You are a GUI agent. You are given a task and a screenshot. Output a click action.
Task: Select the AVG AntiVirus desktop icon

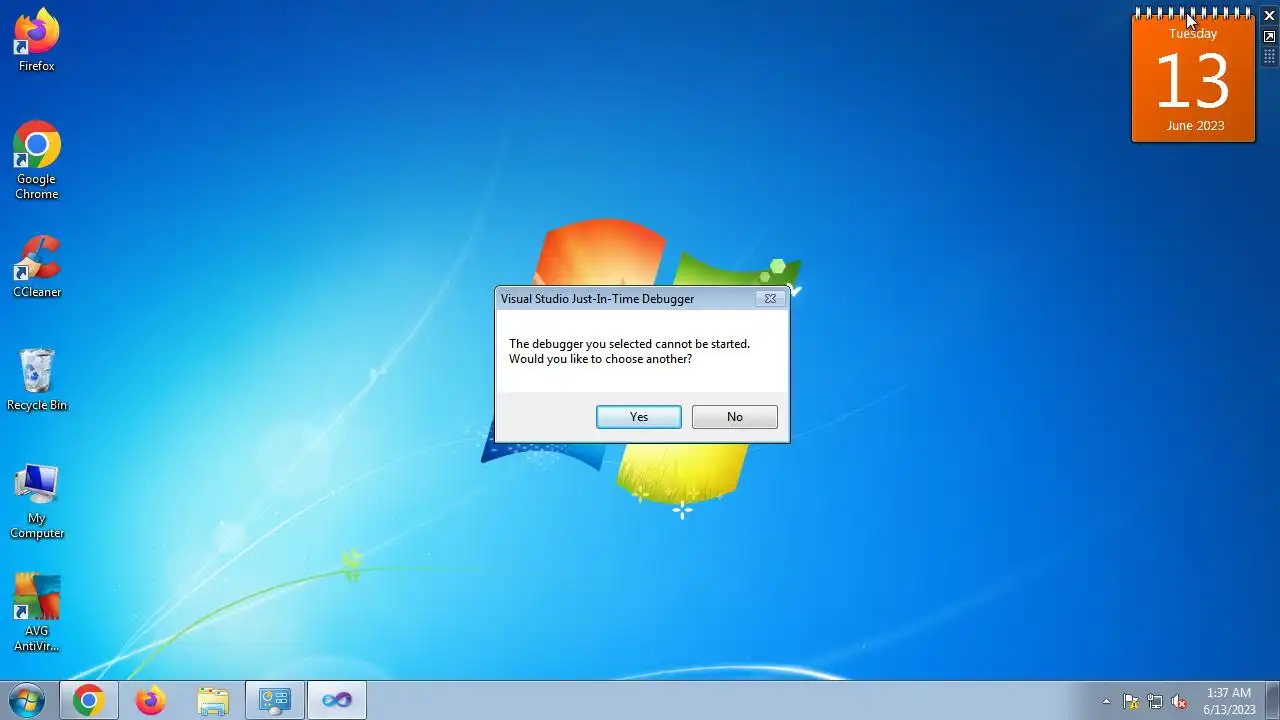coord(37,612)
